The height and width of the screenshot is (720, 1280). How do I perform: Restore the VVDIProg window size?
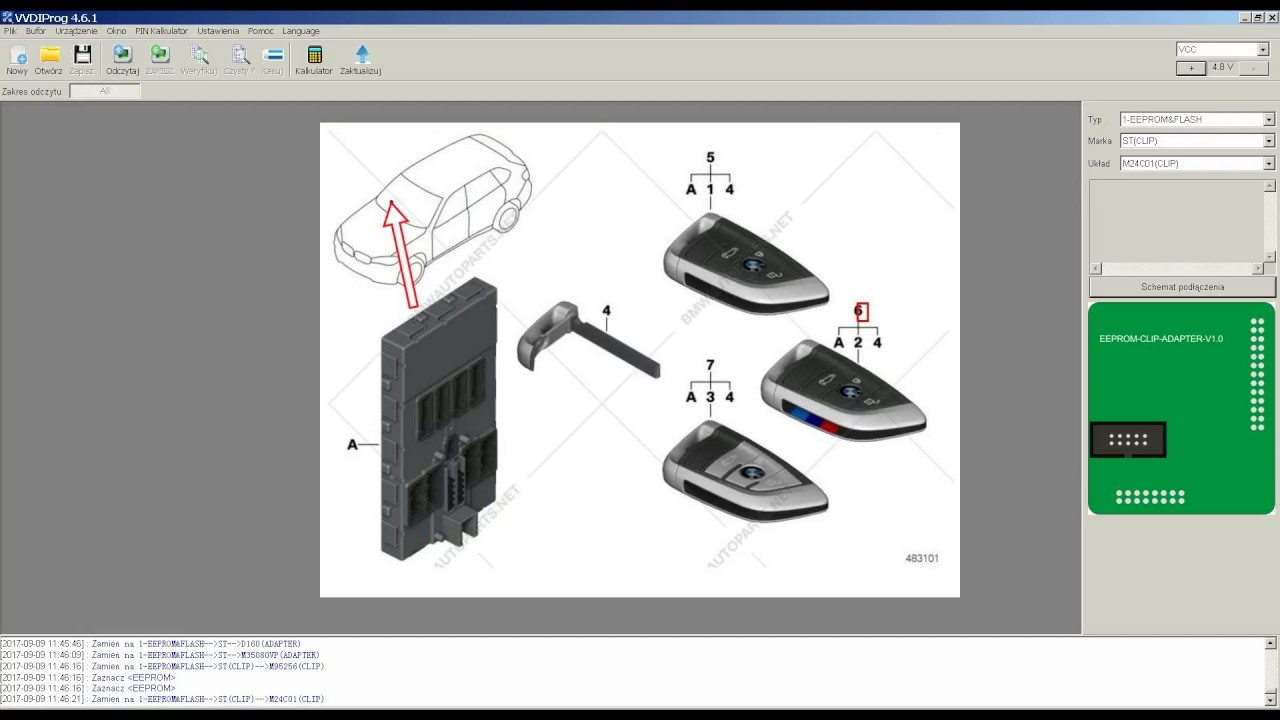pyautogui.click(x=1257, y=17)
